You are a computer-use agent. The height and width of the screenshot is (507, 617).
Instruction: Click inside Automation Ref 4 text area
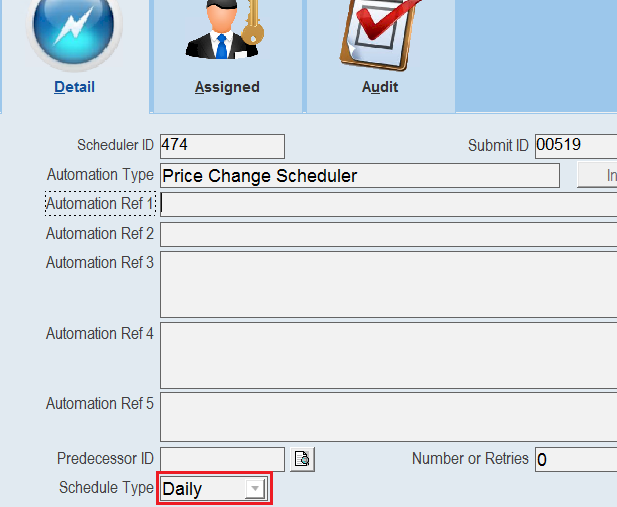pos(388,355)
